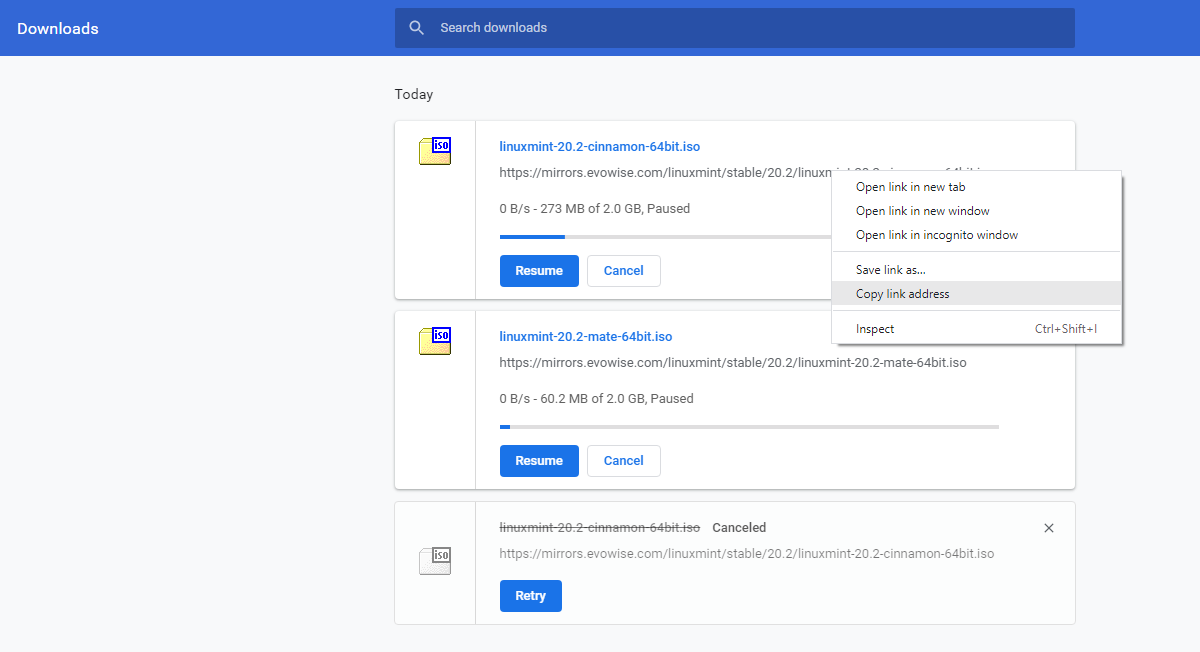1200x652 pixels.
Task: Choose Inspect from context menu
Action: click(875, 329)
